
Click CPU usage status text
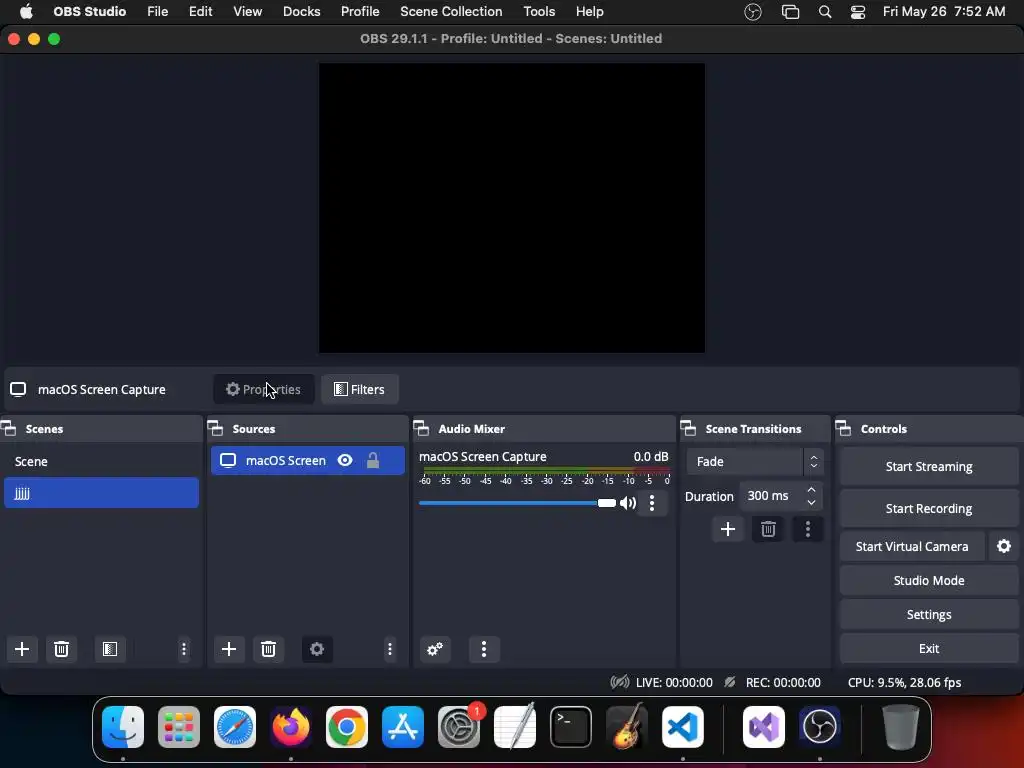(904, 682)
